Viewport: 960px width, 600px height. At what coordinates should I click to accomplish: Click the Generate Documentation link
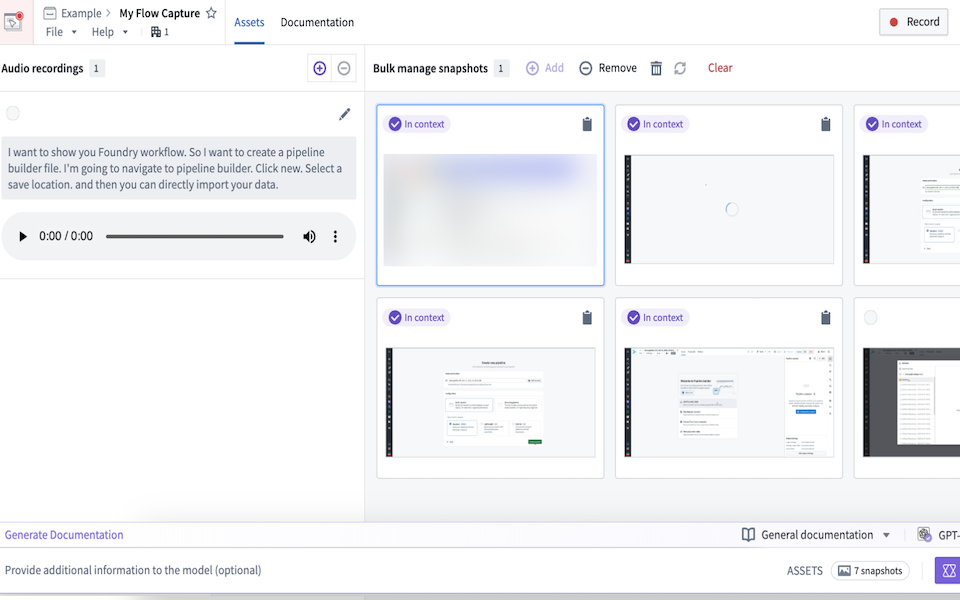(63, 534)
